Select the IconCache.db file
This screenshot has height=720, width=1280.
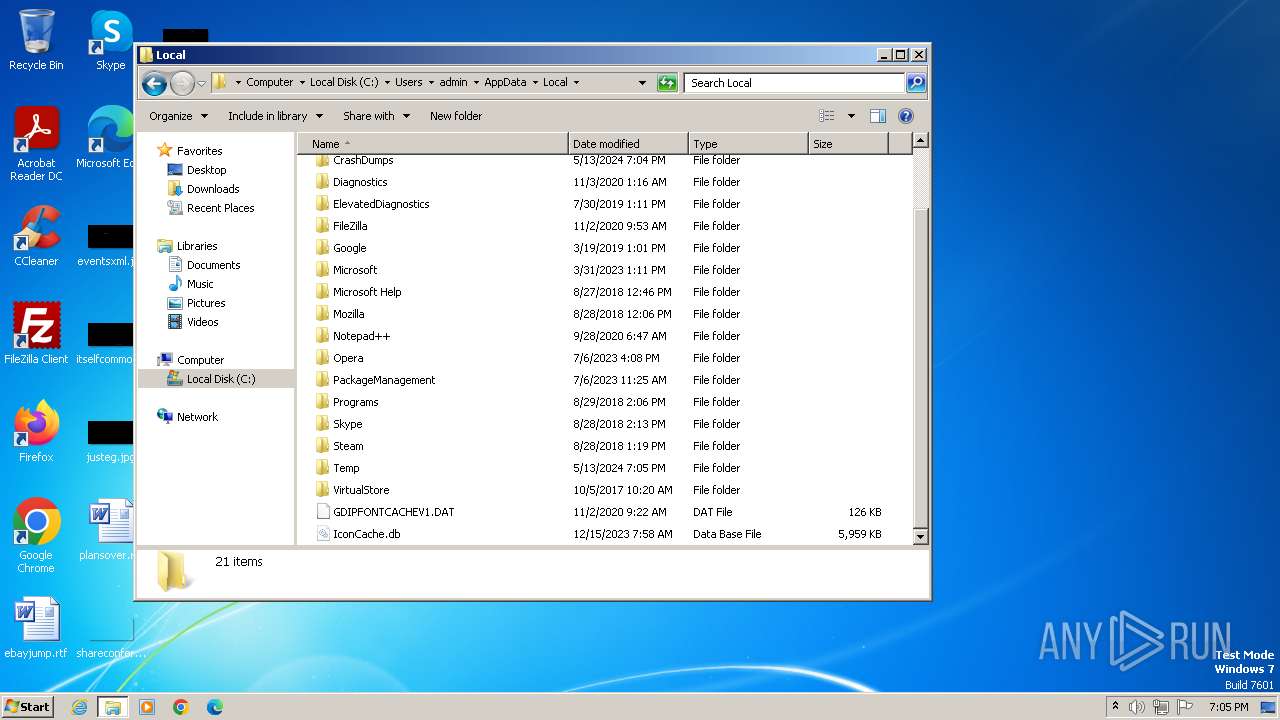pyautogui.click(x=366, y=534)
